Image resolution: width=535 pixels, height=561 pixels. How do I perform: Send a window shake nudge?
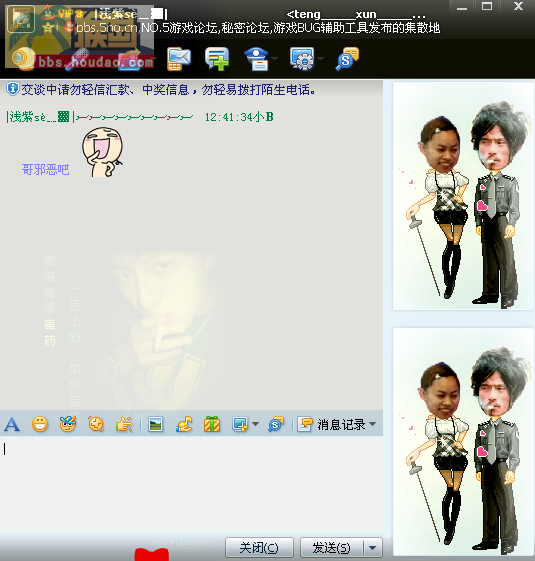pyautogui.click(x=96, y=425)
